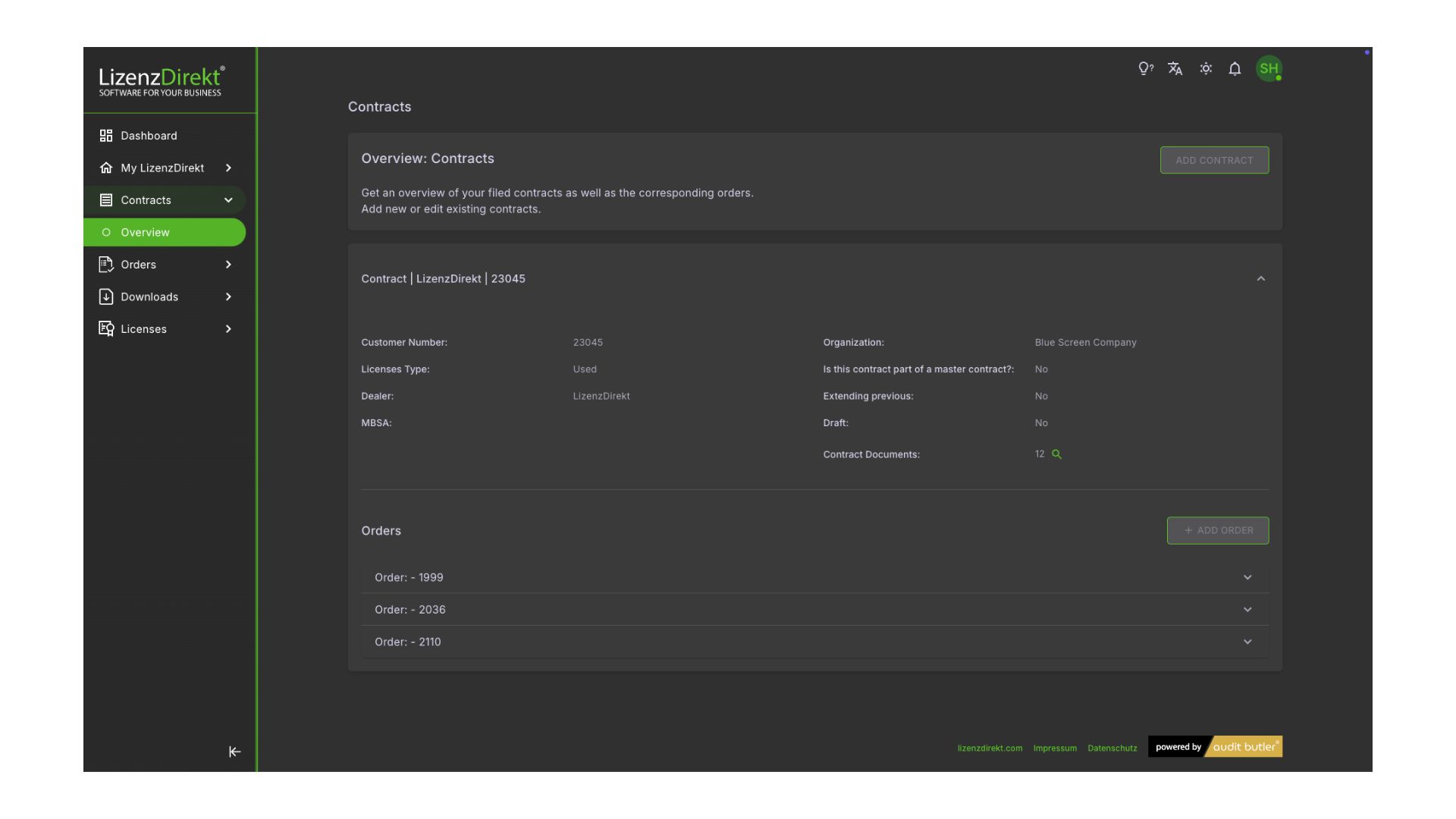This screenshot has height=819, width=1456.
Task: Open the language translation icon
Action: (1175, 69)
